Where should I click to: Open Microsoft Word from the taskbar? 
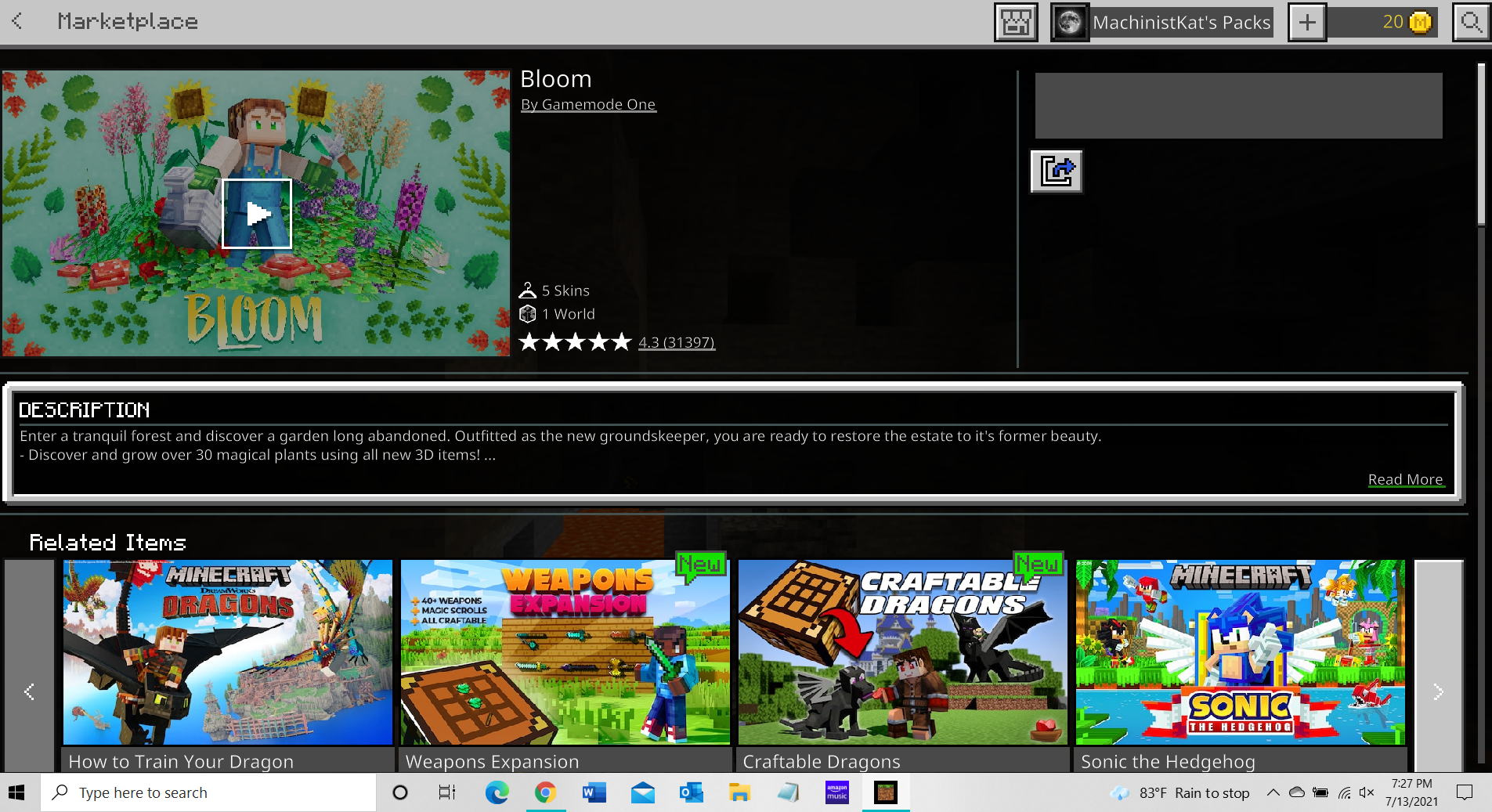point(594,792)
